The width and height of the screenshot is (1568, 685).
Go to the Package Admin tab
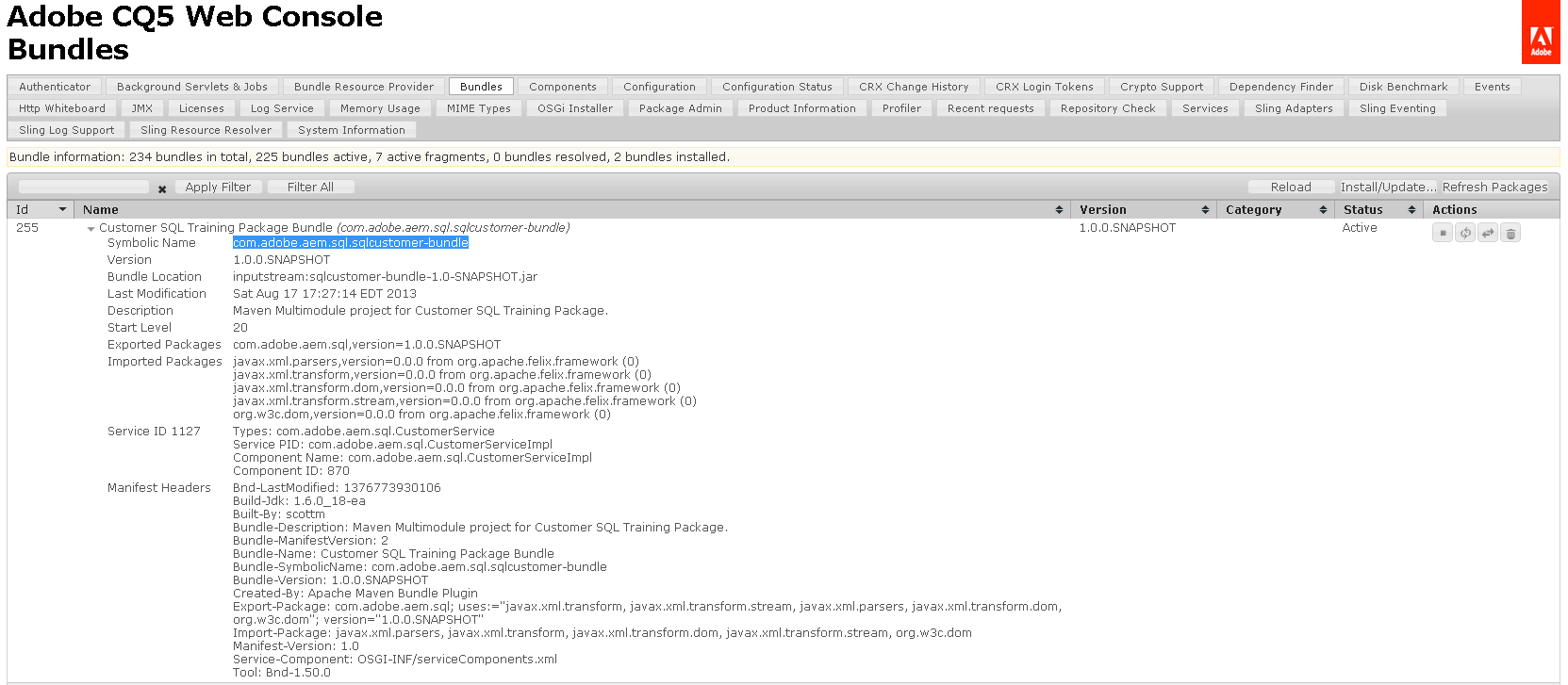(x=680, y=108)
